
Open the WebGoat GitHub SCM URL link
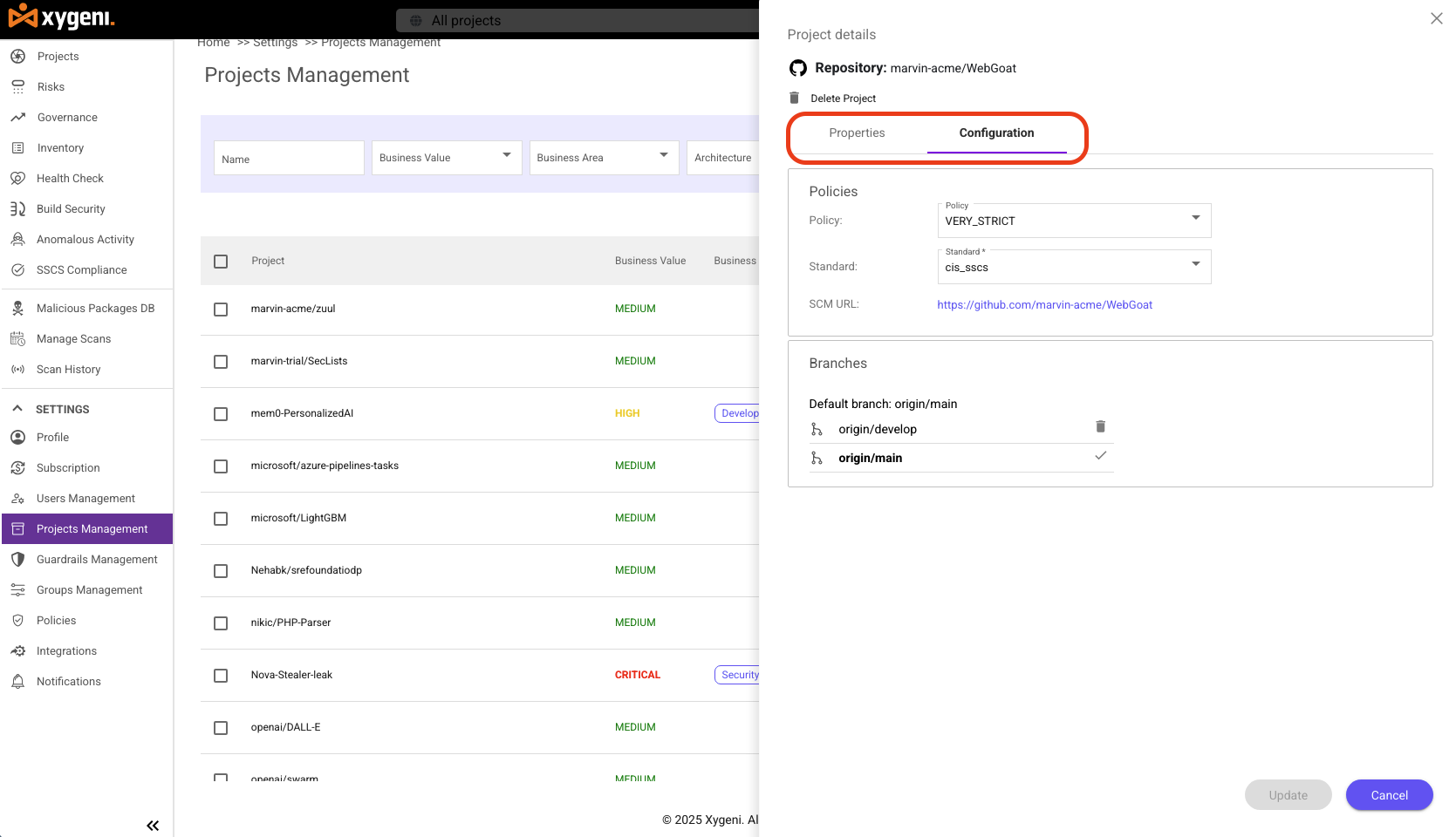(1044, 305)
